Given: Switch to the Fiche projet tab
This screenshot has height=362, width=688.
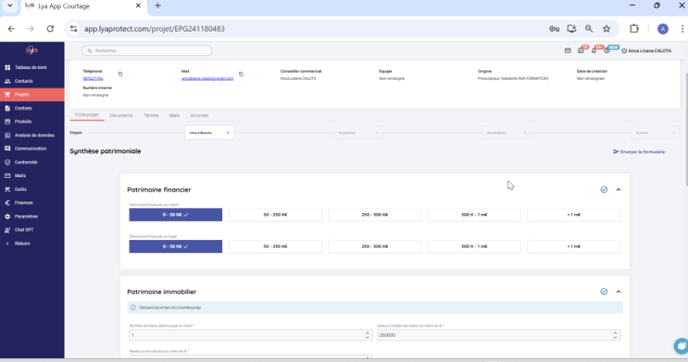Looking at the screenshot, I should [x=87, y=115].
